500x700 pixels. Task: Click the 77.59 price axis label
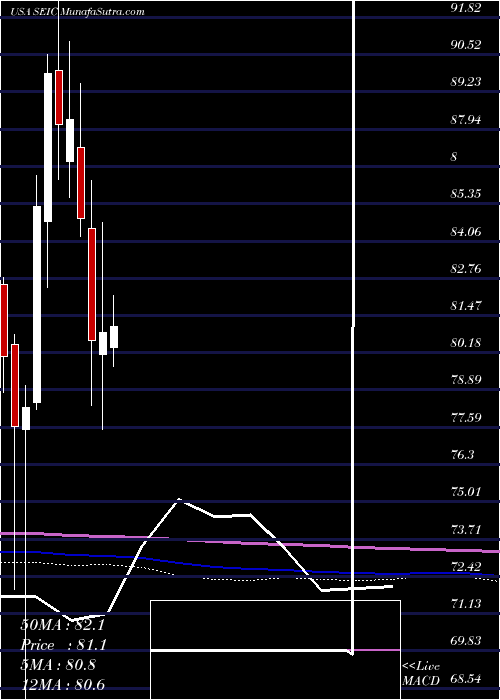[467, 418]
